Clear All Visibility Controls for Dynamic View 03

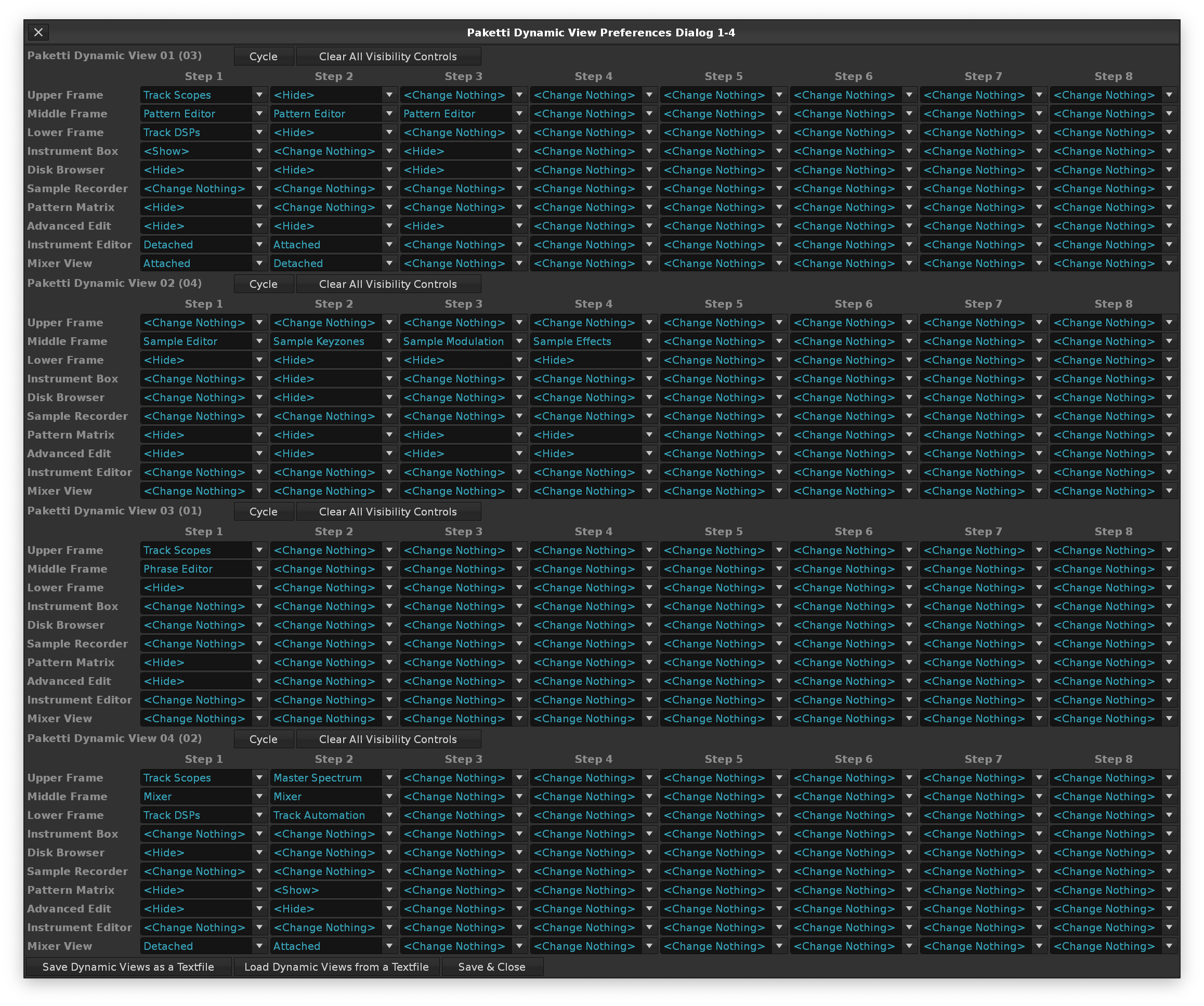coord(388,511)
